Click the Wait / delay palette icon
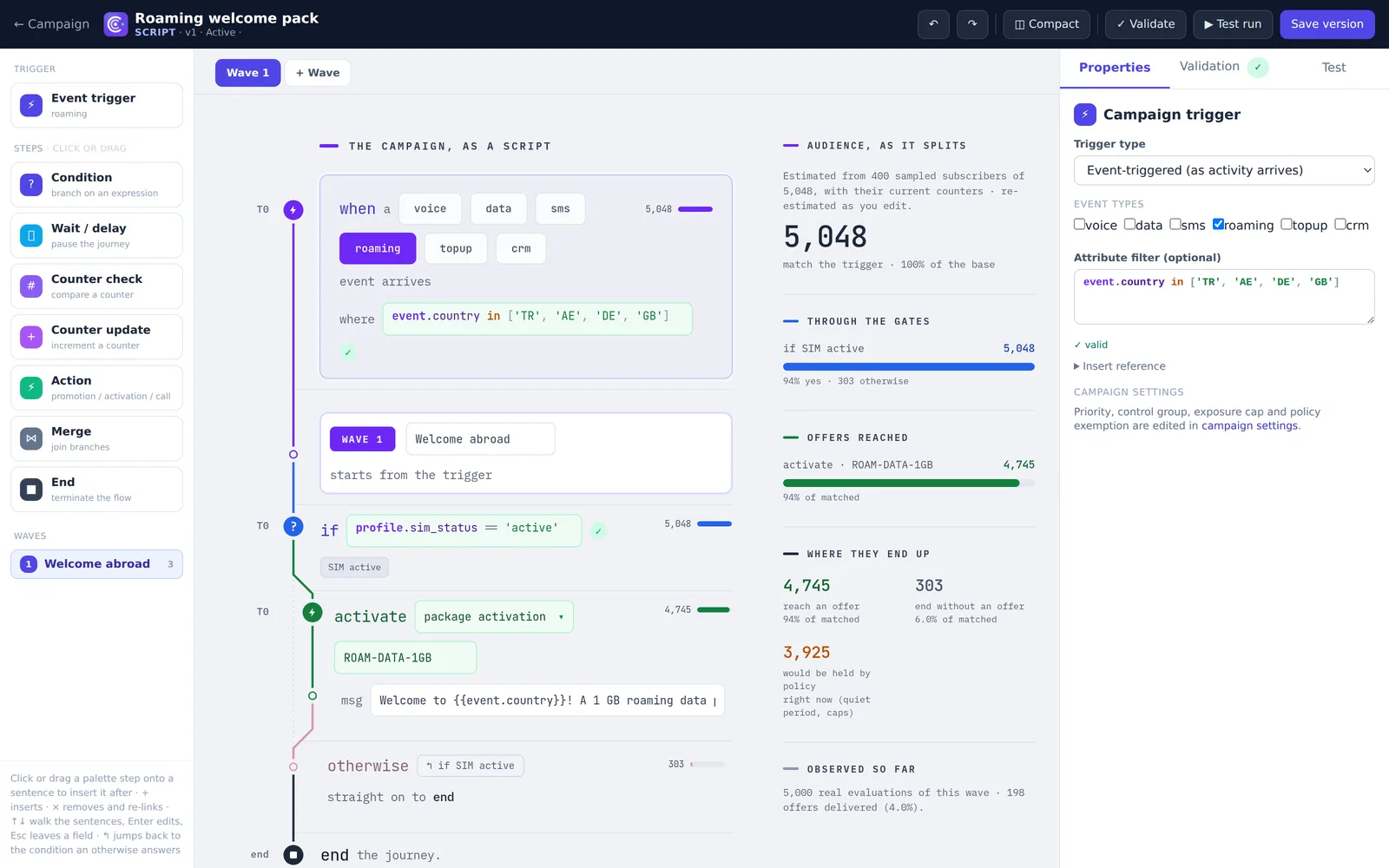Image resolution: width=1389 pixels, height=868 pixels. tap(31, 235)
